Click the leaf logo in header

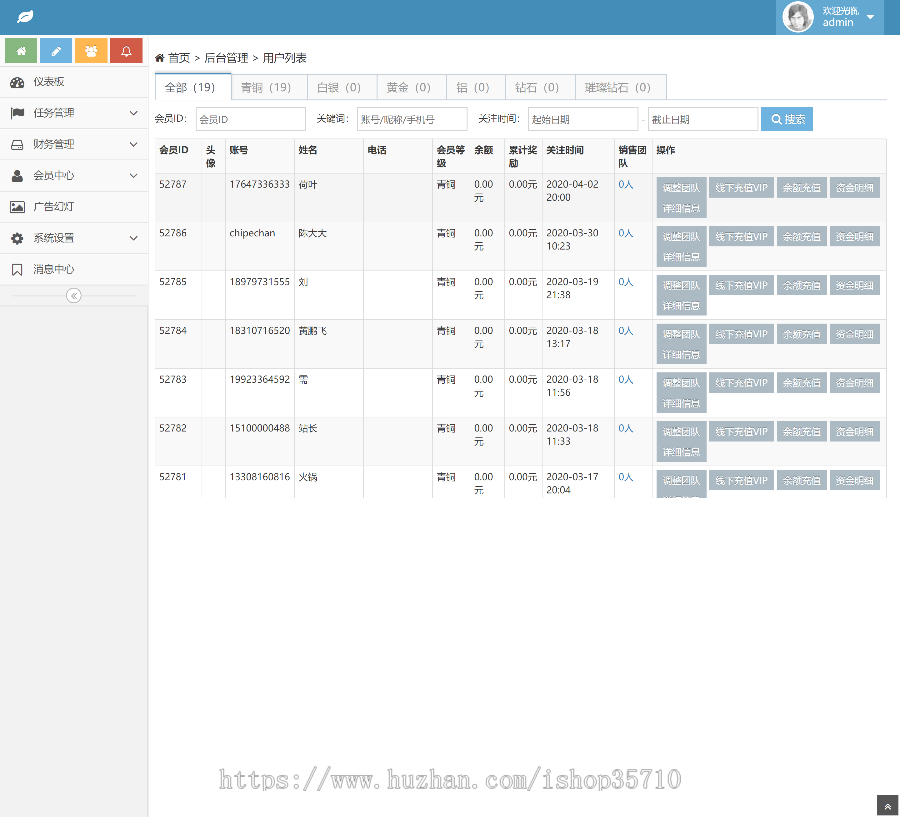point(25,17)
